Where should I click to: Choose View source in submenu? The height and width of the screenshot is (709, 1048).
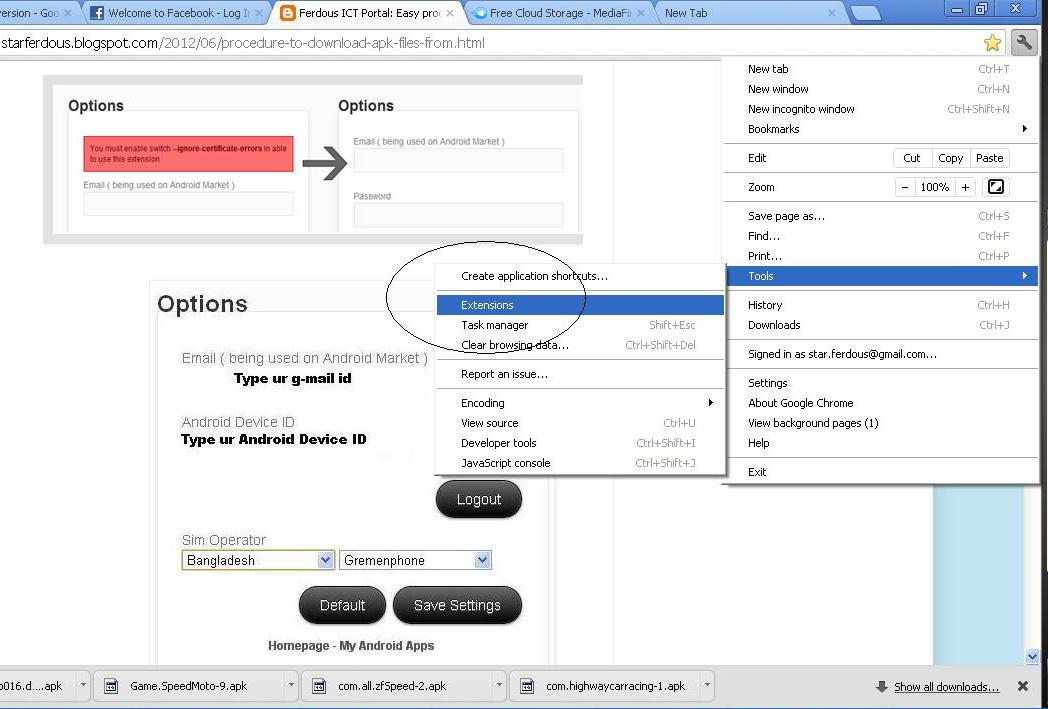click(579, 423)
